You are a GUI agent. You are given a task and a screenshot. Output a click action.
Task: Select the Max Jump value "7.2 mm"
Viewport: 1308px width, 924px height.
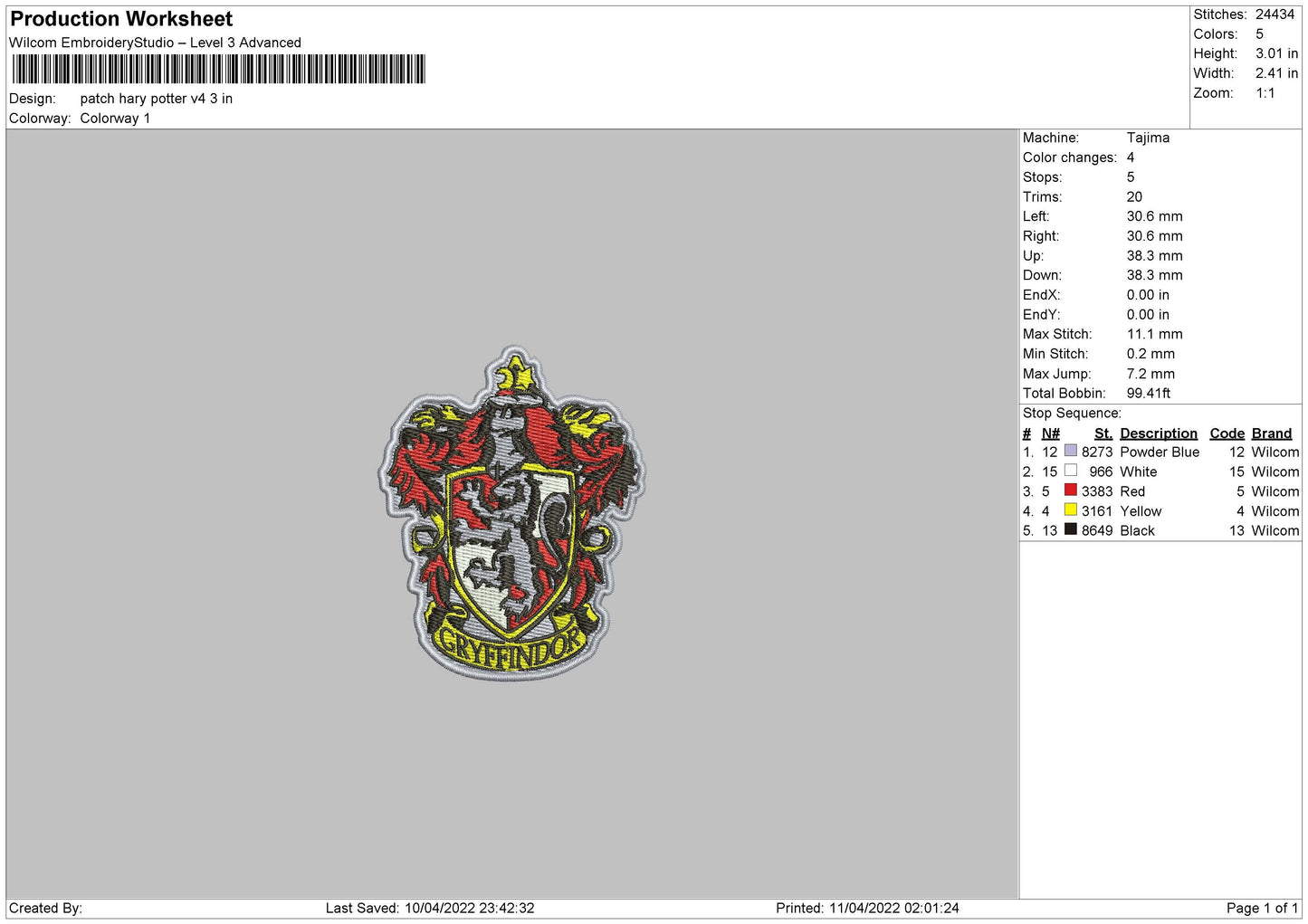click(1150, 374)
